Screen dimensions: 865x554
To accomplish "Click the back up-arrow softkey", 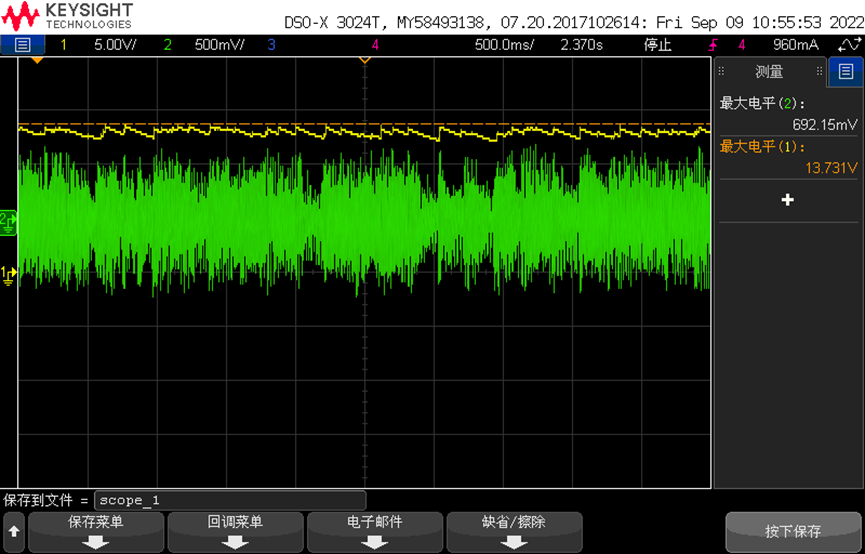I will coord(14,532).
